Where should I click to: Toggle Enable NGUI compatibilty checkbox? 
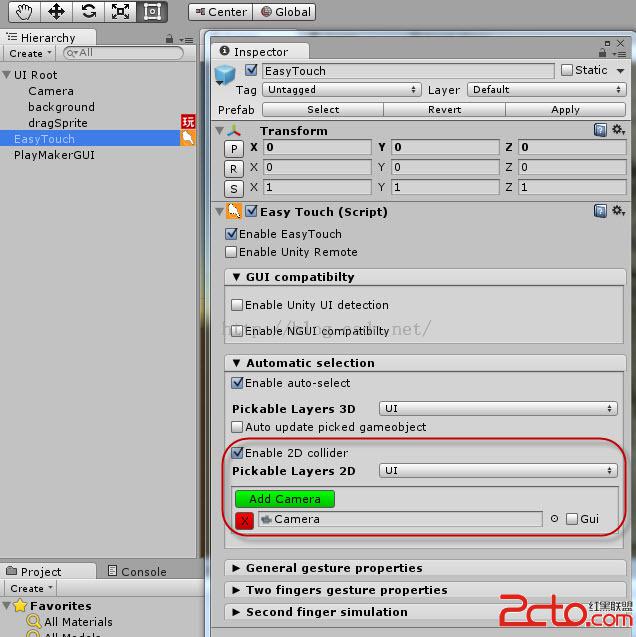tap(237, 331)
